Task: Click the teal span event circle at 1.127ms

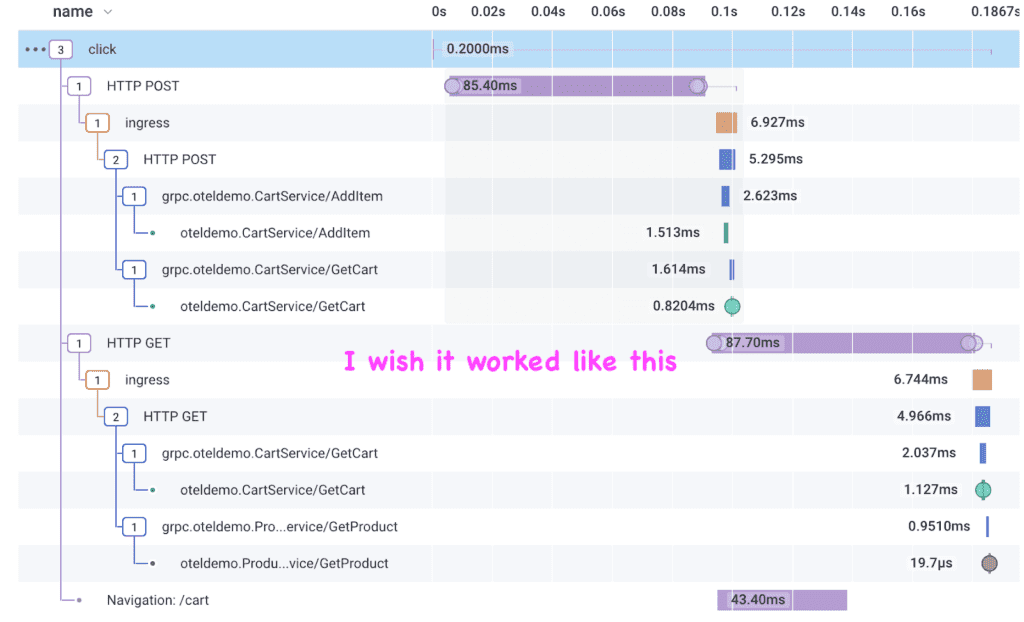Action: click(983, 489)
